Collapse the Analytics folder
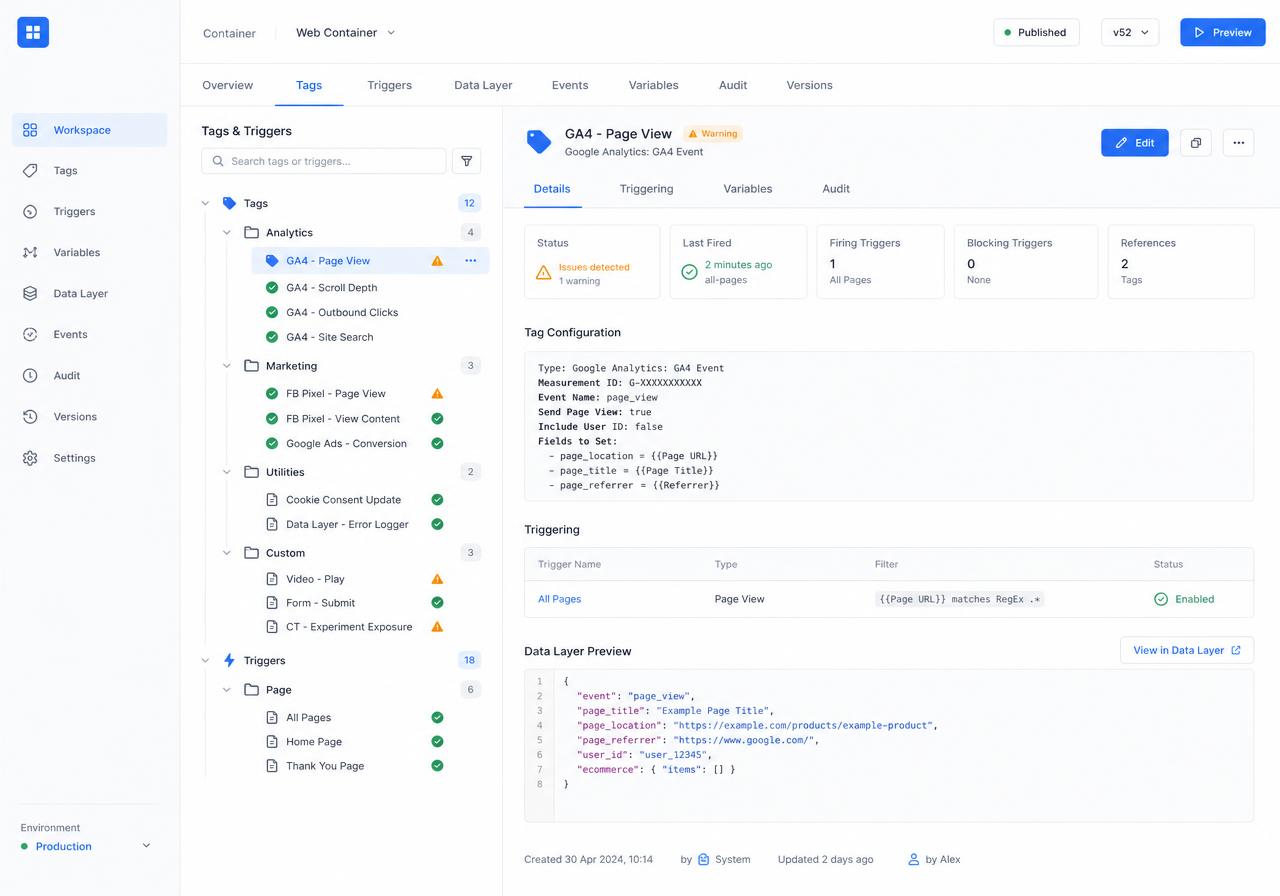This screenshot has height=896, width=1280. point(227,233)
